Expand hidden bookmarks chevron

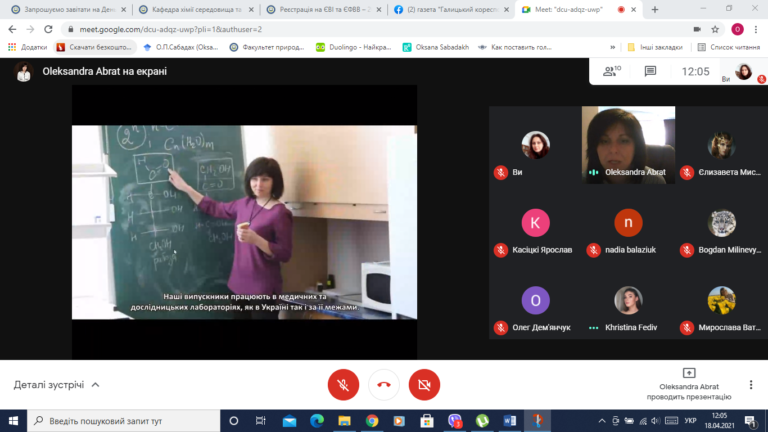pyautogui.click(x=612, y=48)
